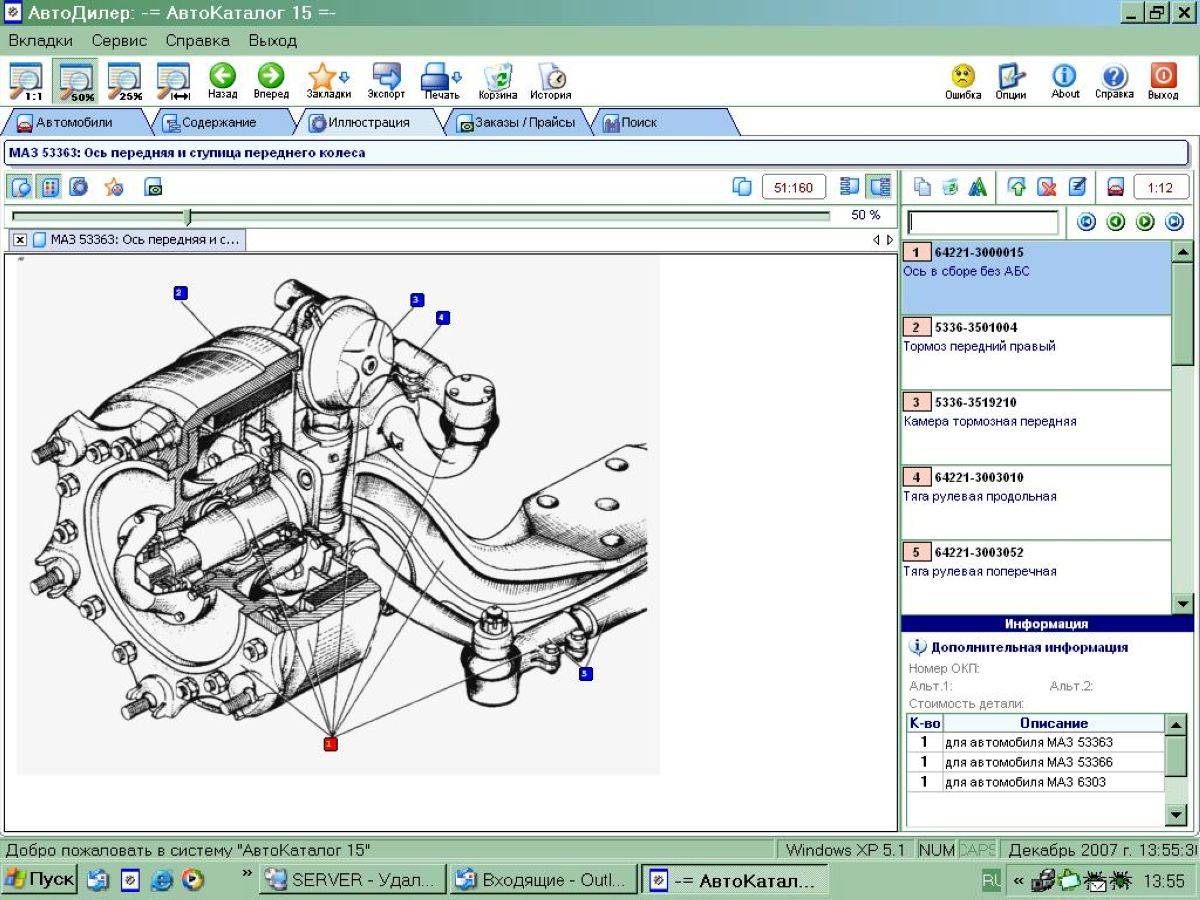Open the Корзина basket
The image size is (1200, 900).
[x=498, y=81]
